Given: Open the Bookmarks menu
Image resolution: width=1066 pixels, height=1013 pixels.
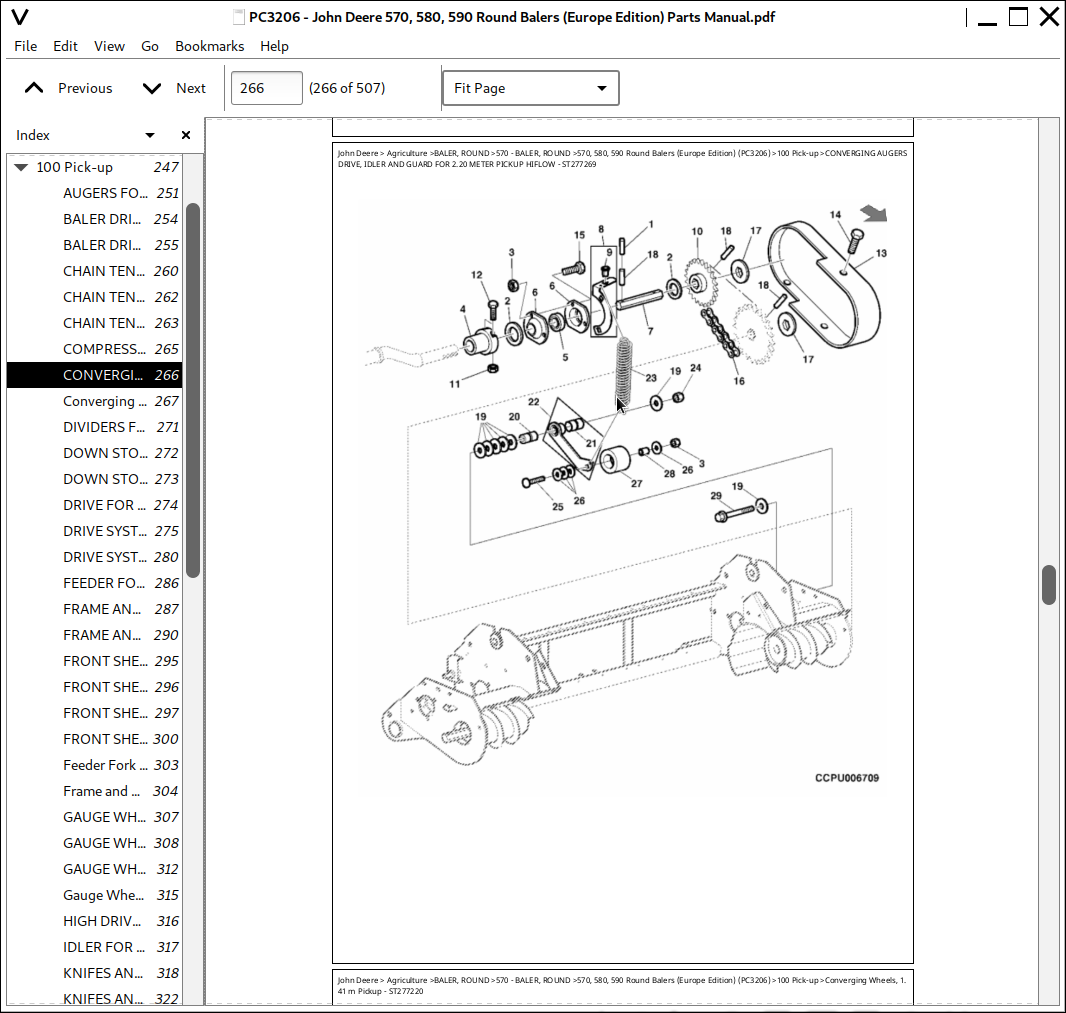Looking at the screenshot, I should click(209, 46).
